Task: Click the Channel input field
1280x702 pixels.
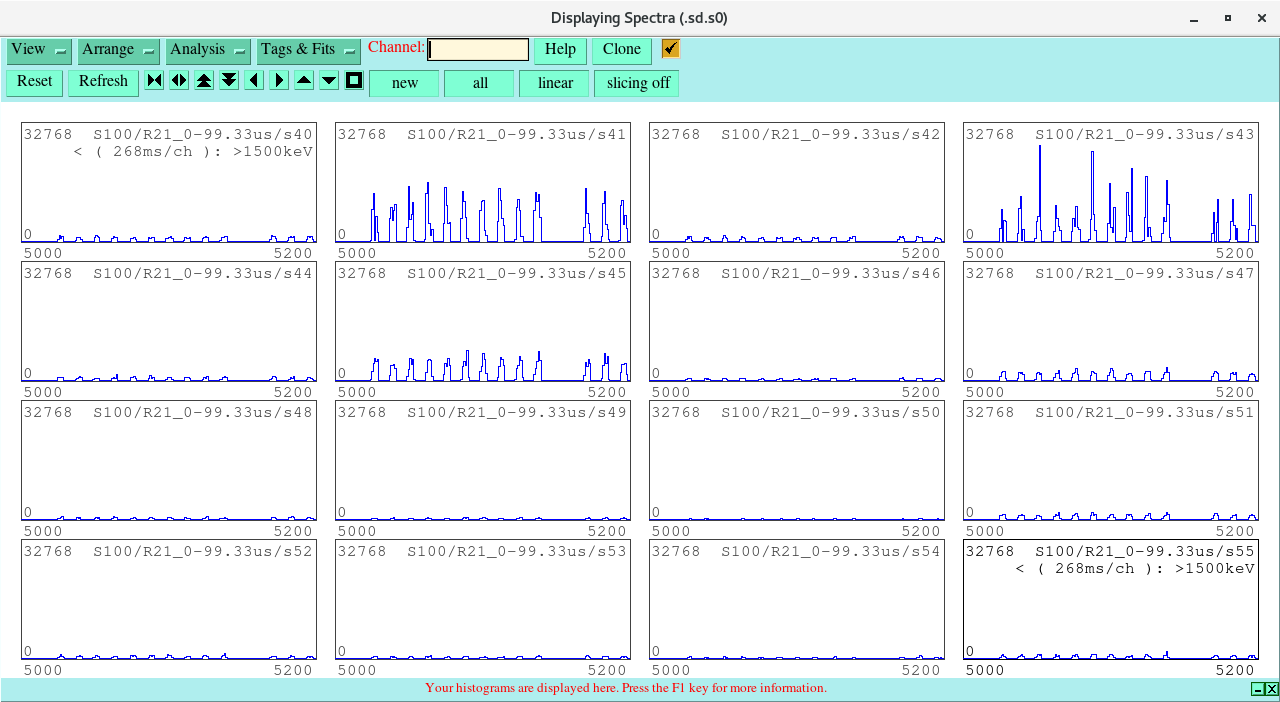Action: pos(478,50)
